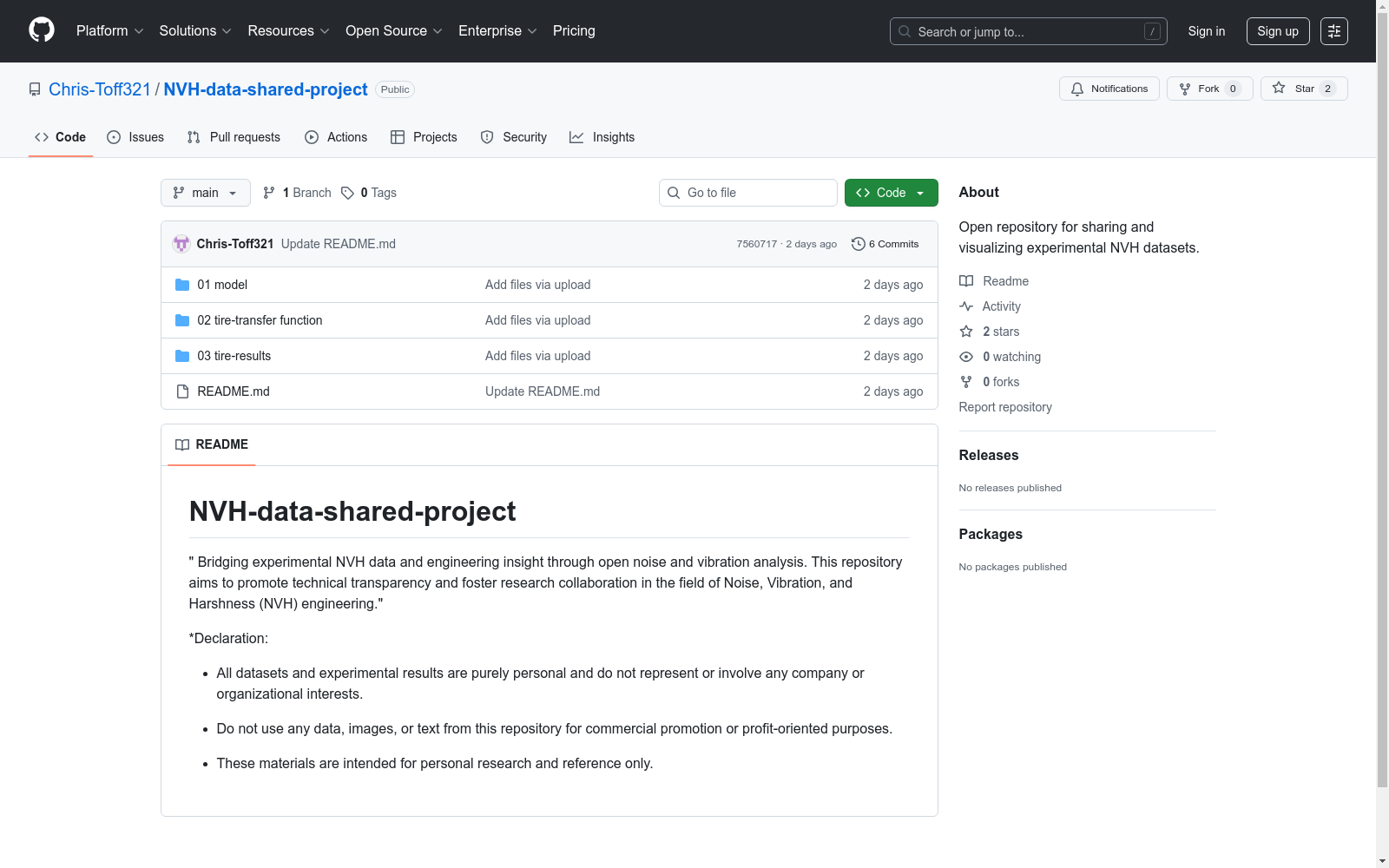This screenshot has width=1389, height=868.
Task: Click the Update README.md message in README.md row
Action: point(543,391)
